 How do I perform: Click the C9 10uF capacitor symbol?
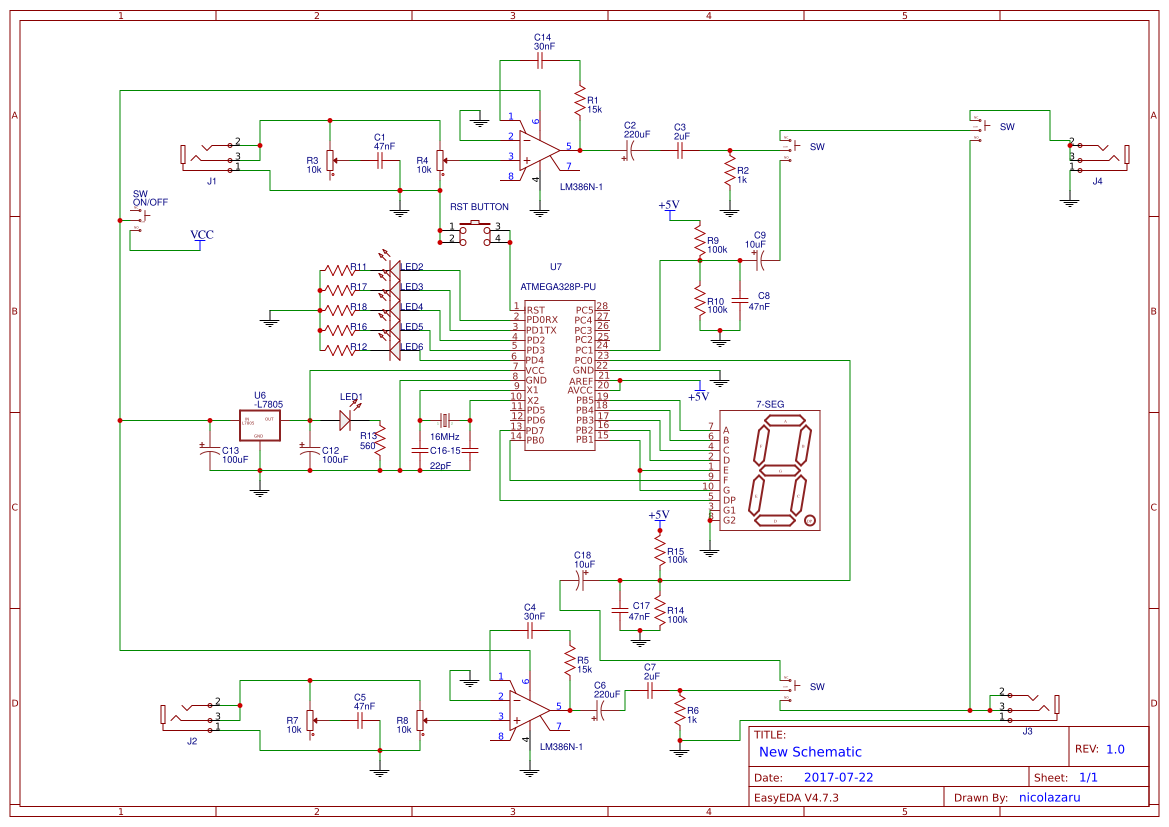click(760, 262)
